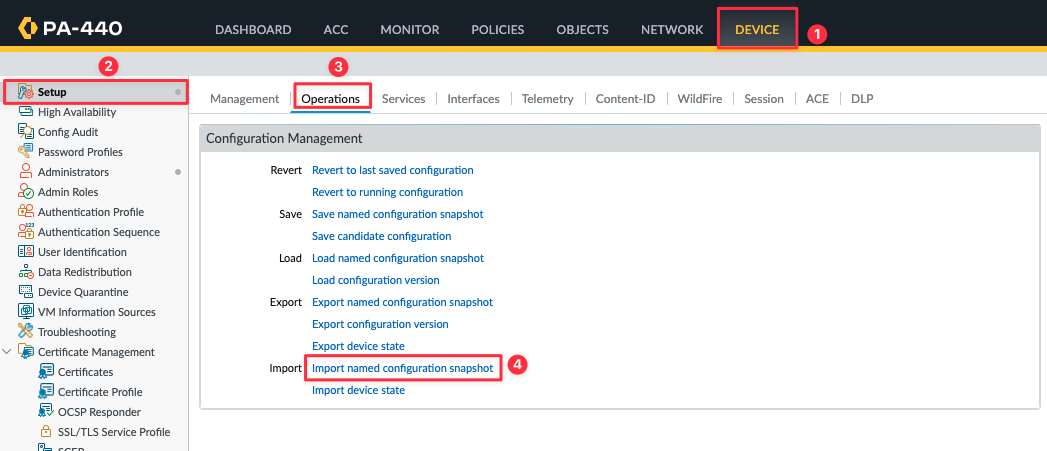Select the DLP tab

862,99
